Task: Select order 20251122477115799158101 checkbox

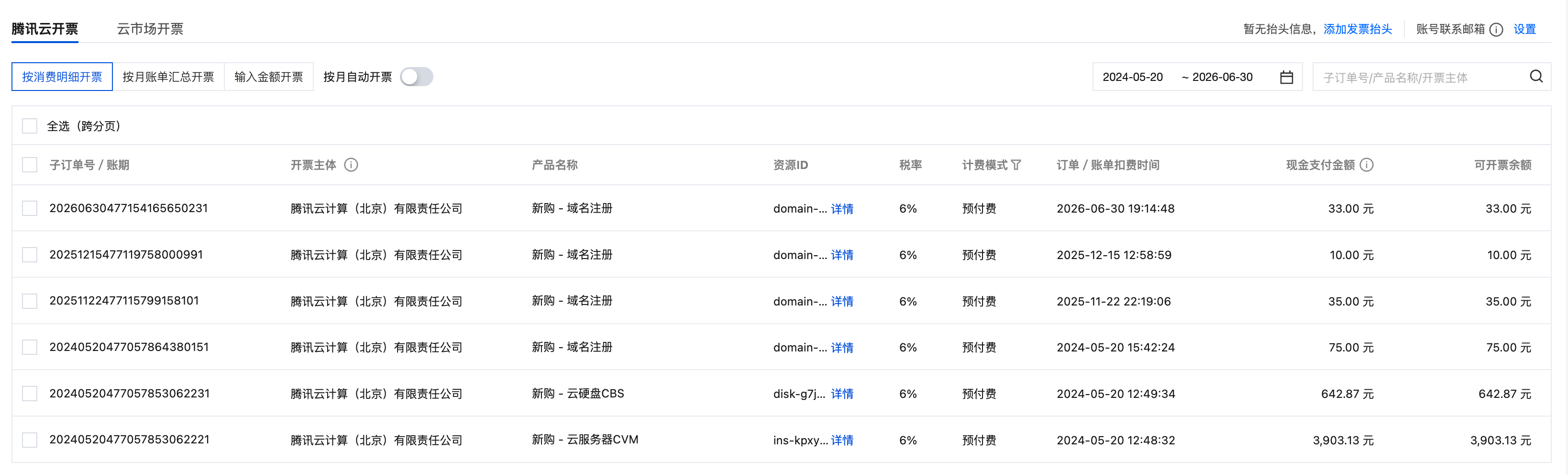Action: (30, 301)
